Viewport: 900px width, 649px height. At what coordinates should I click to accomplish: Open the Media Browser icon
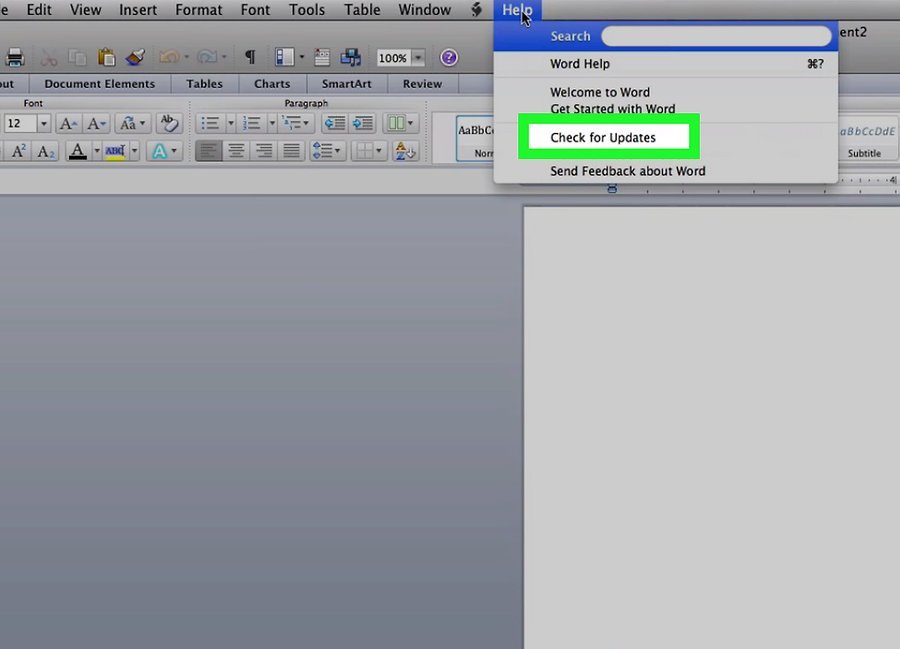coord(351,57)
